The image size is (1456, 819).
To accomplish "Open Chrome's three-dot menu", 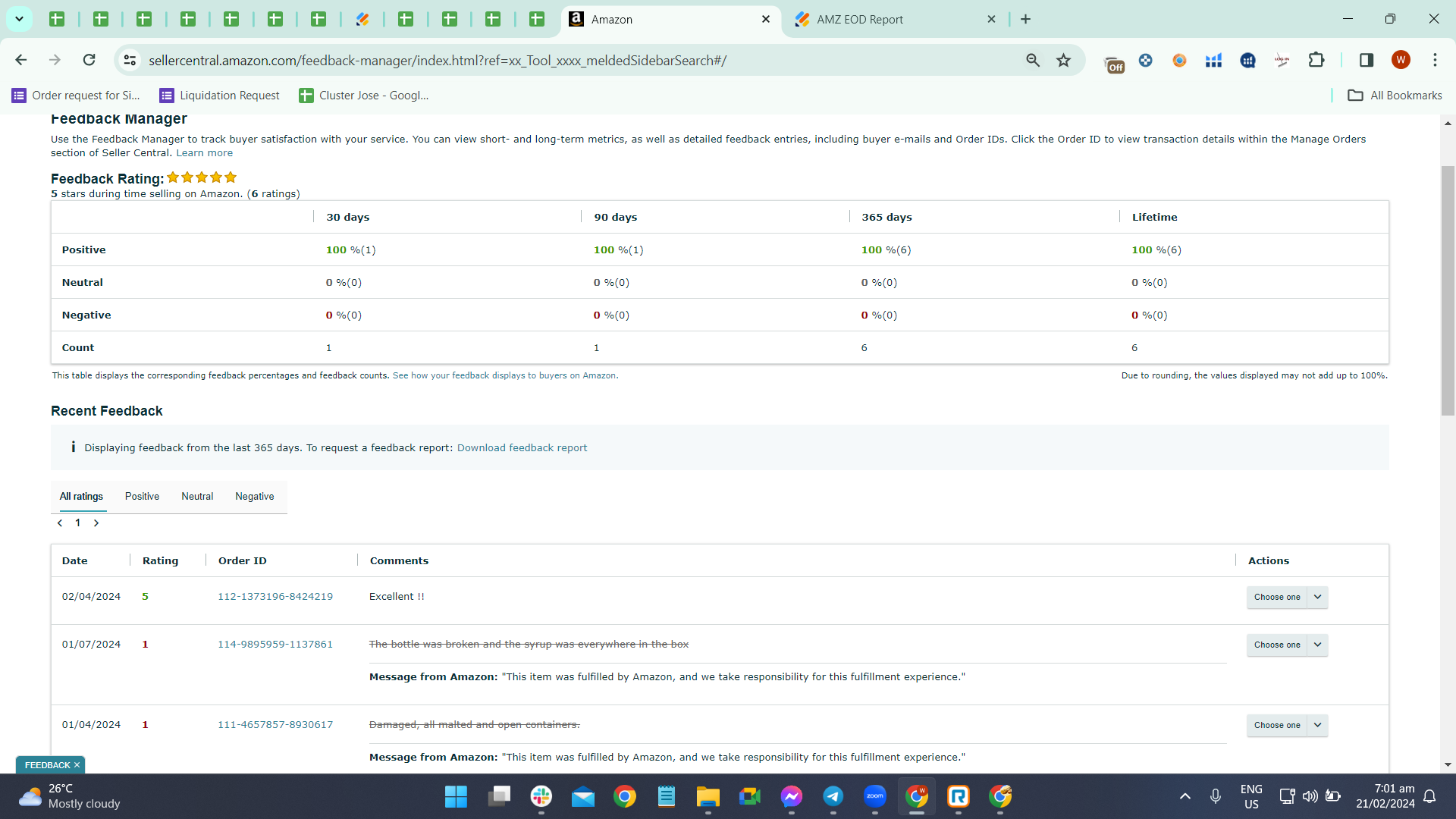I will tap(1435, 60).
